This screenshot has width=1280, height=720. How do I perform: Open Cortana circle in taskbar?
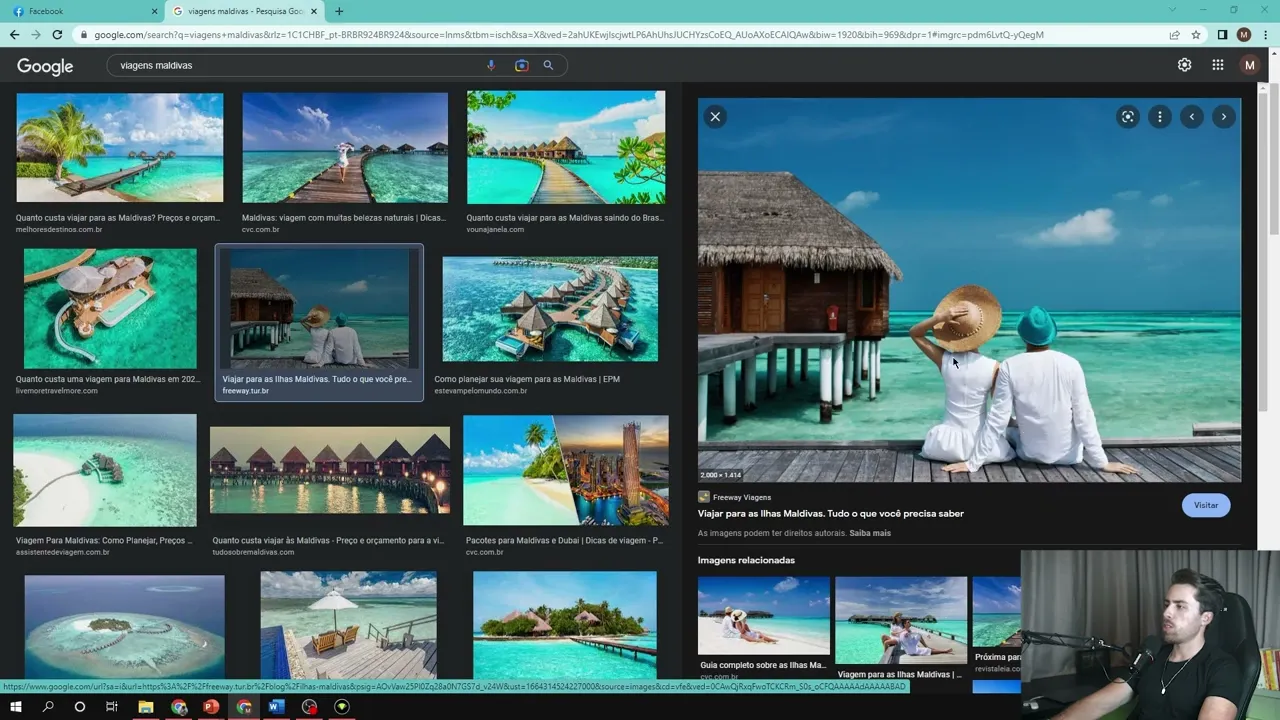click(x=80, y=707)
